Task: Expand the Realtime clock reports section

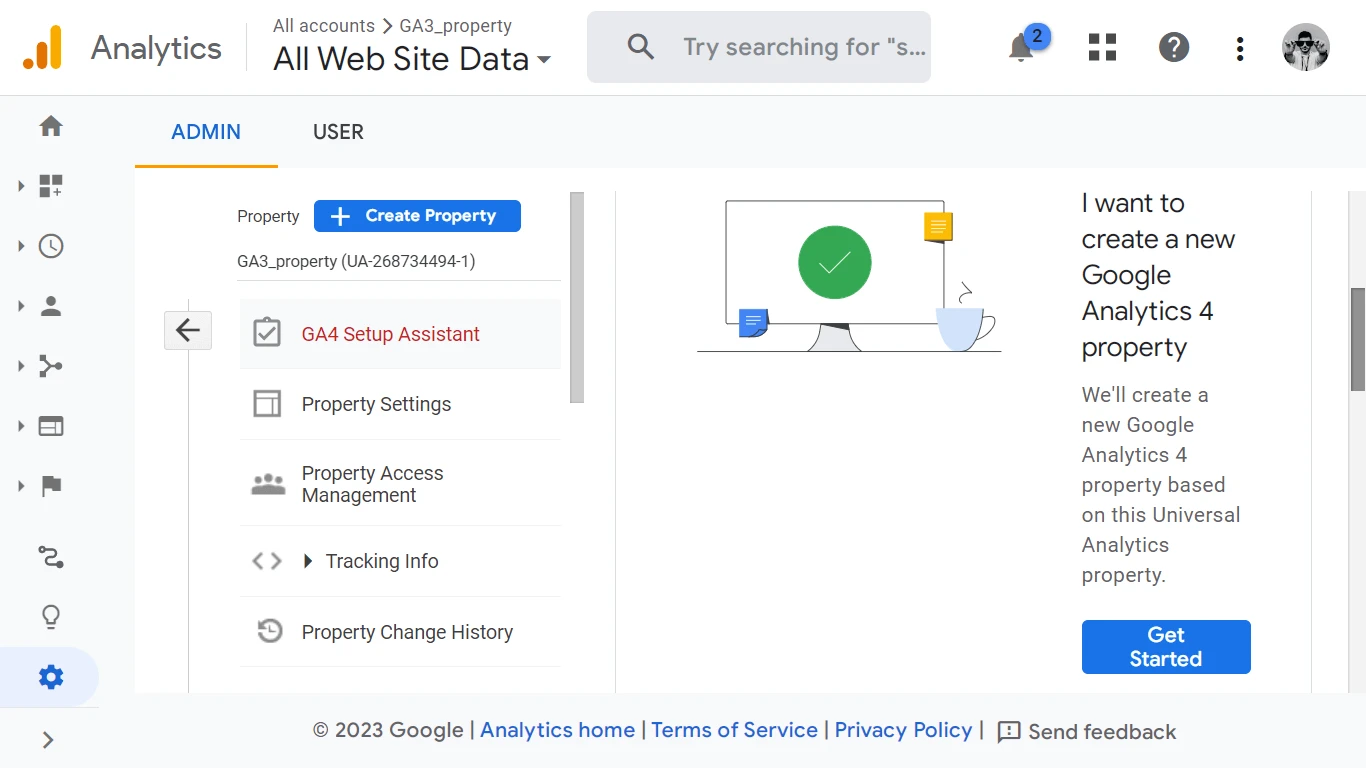Action: click(x=50, y=246)
